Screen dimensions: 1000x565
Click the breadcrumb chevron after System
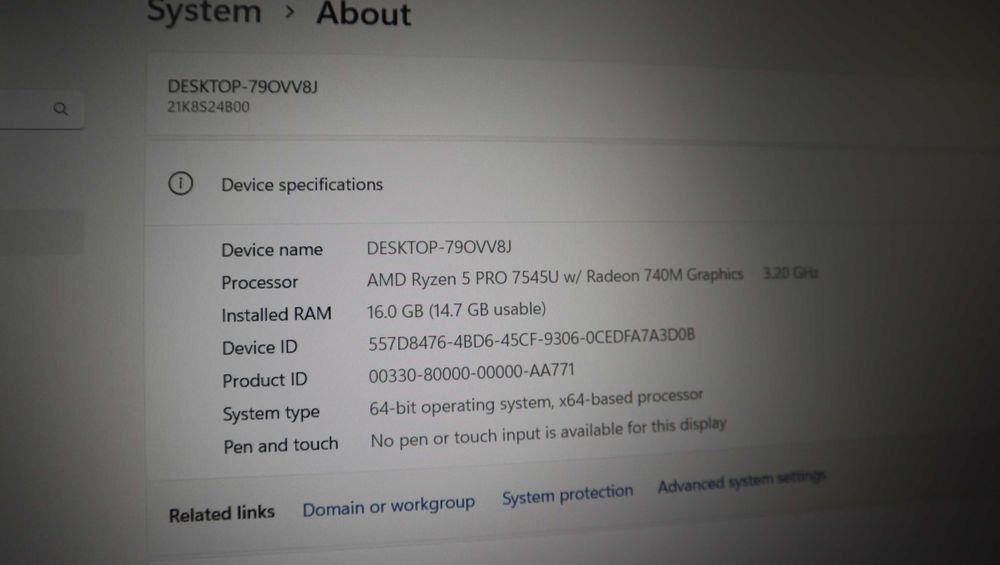click(290, 11)
